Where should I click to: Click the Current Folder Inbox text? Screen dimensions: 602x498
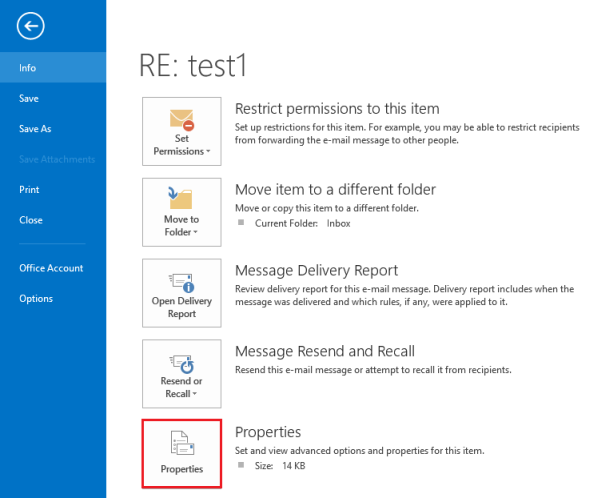[x=303, y=223]
